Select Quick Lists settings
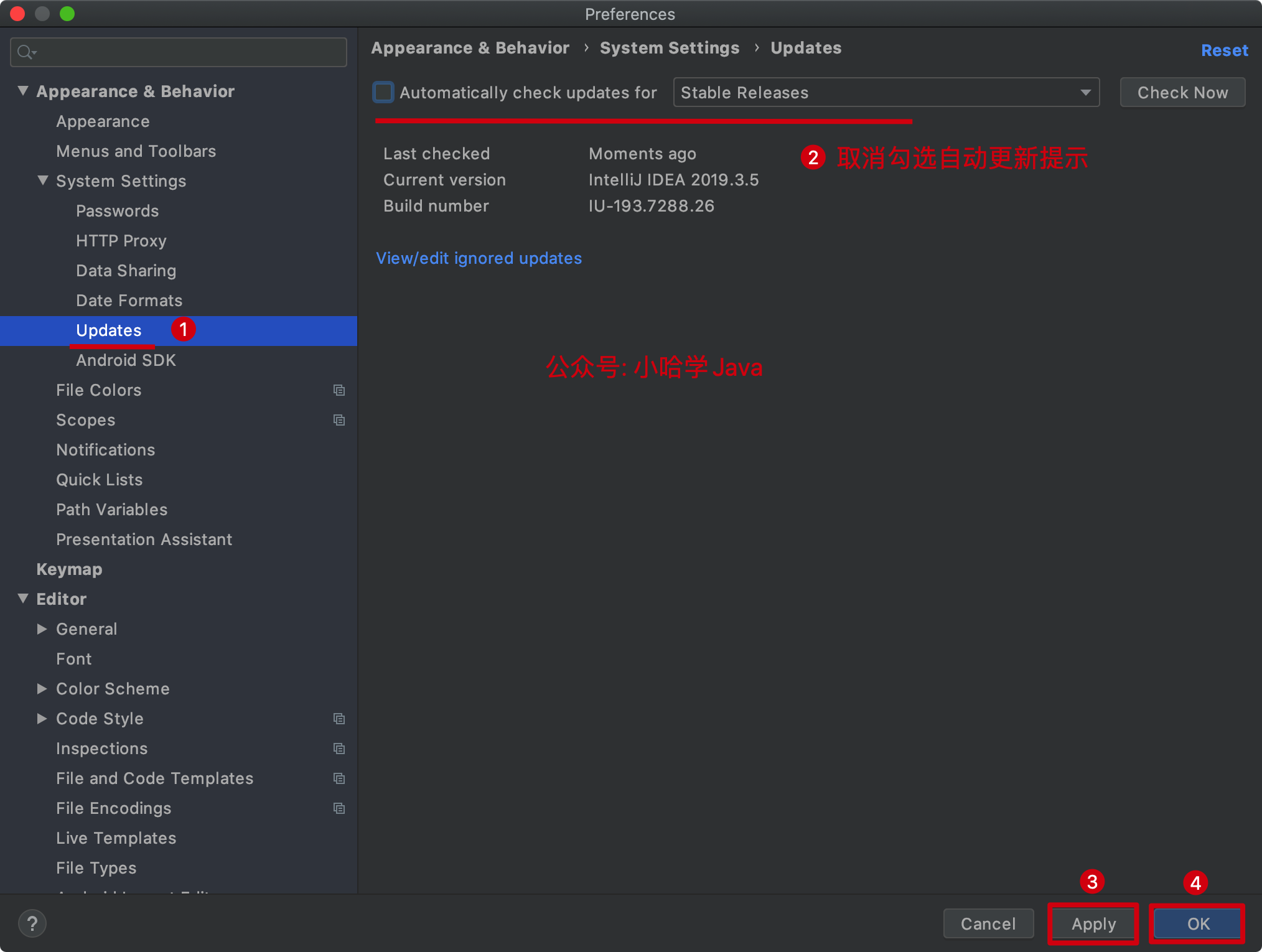 click(100, 480)
